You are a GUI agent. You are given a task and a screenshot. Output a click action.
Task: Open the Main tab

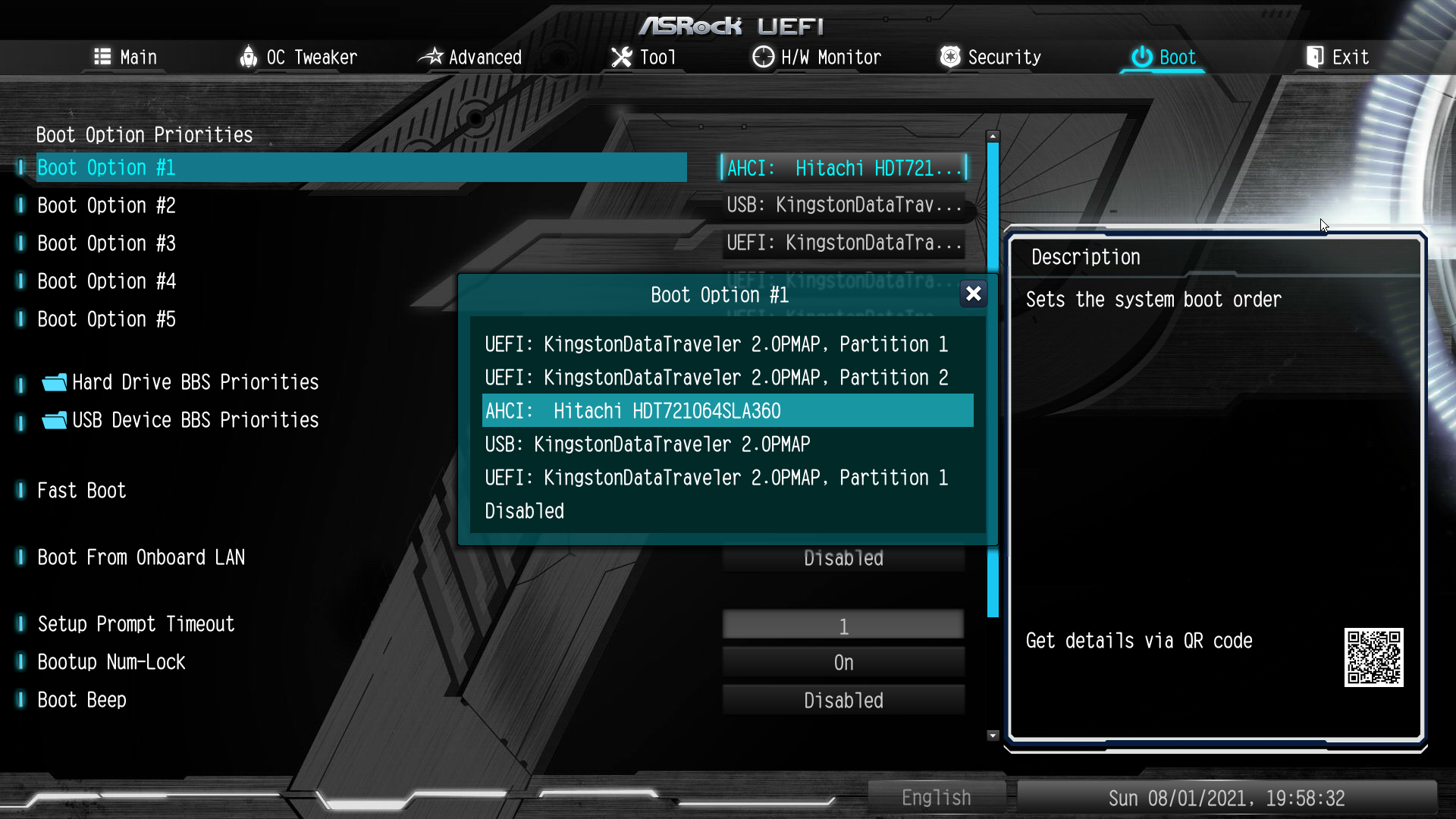point(125,57)
